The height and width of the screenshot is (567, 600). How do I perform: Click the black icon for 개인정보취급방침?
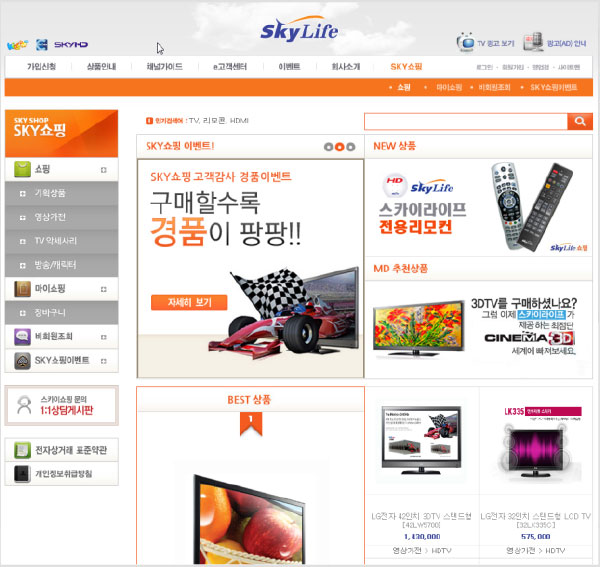point(22,474)
